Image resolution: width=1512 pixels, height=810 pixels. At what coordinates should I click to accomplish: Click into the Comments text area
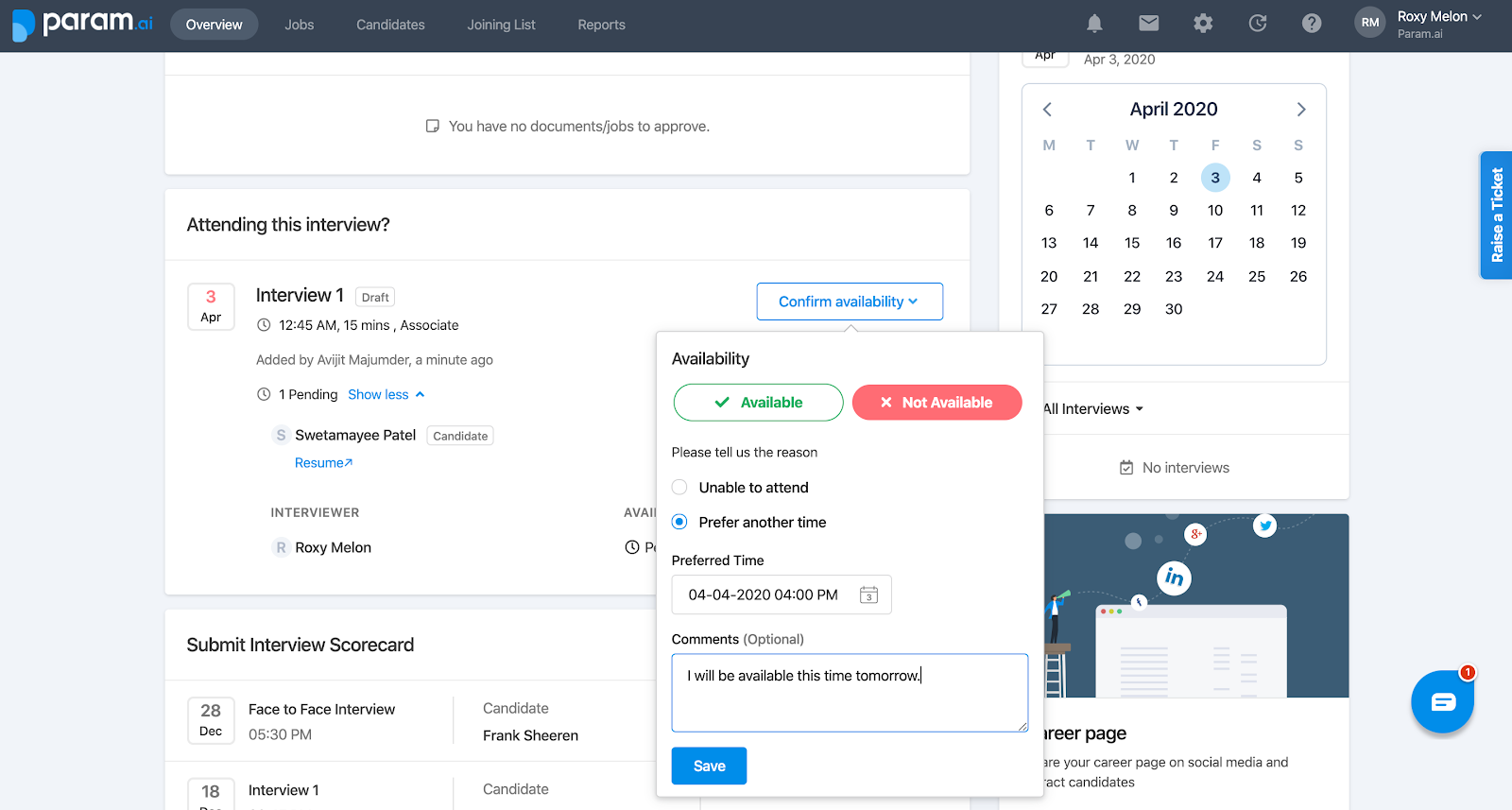click(850, 693)
